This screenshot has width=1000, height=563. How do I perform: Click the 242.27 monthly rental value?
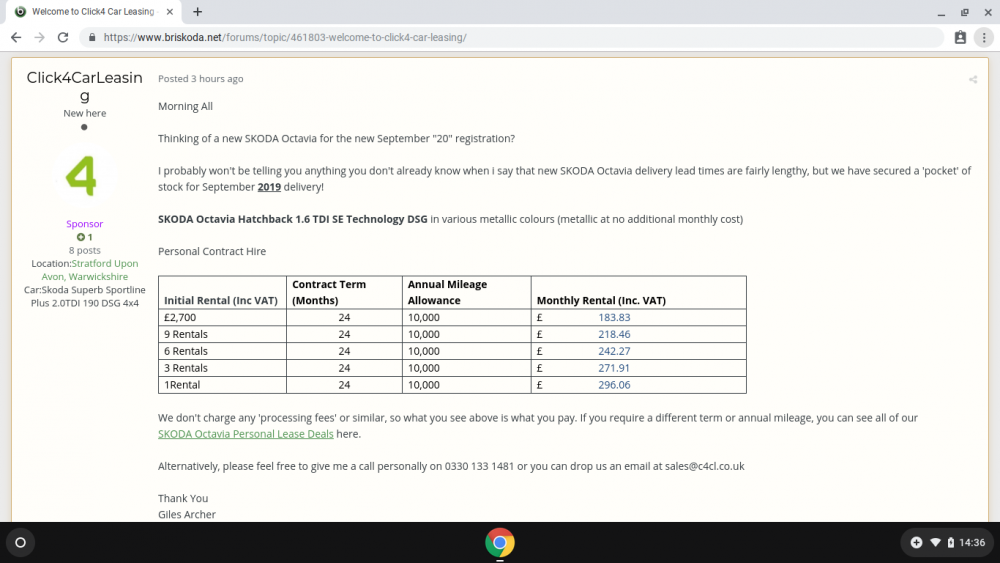614,351
